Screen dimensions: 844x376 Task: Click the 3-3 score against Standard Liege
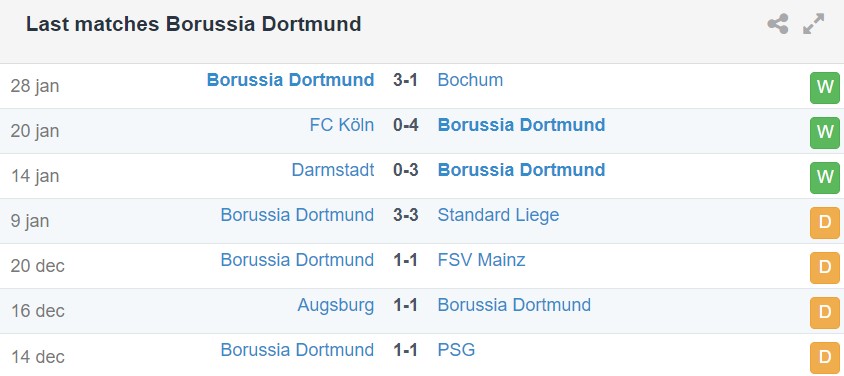tap(405, 215)
